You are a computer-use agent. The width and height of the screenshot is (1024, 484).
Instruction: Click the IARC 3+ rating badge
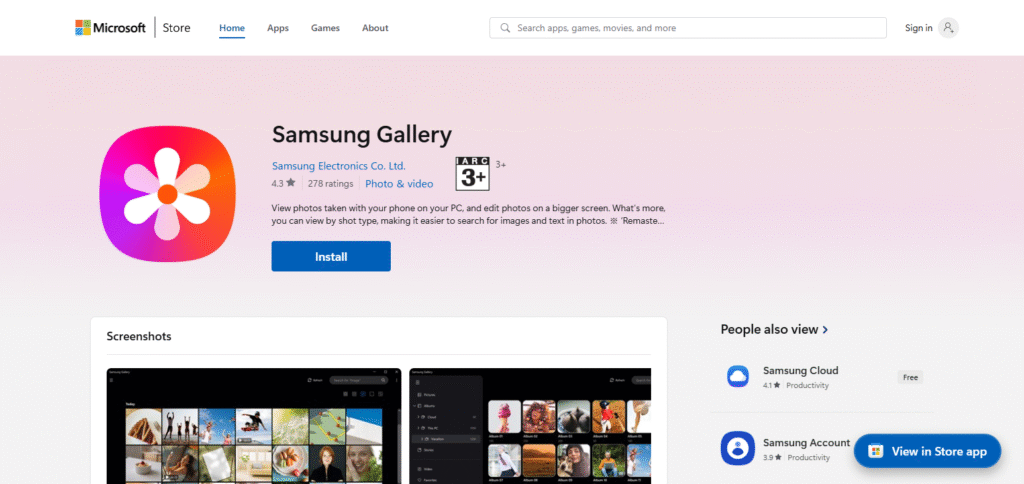(473, 174)
